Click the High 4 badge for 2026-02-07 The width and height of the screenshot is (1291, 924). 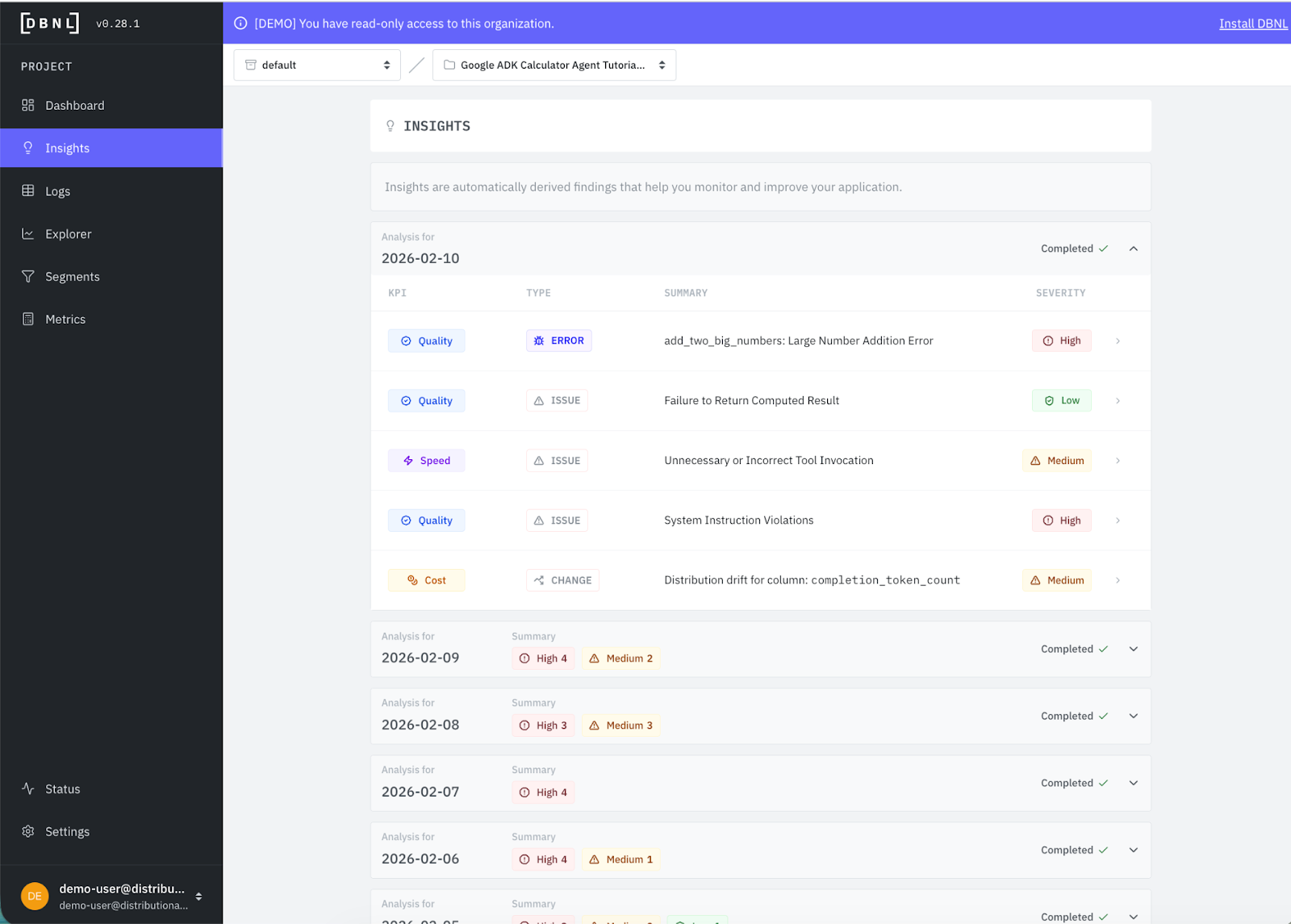(x=543, y=792)
